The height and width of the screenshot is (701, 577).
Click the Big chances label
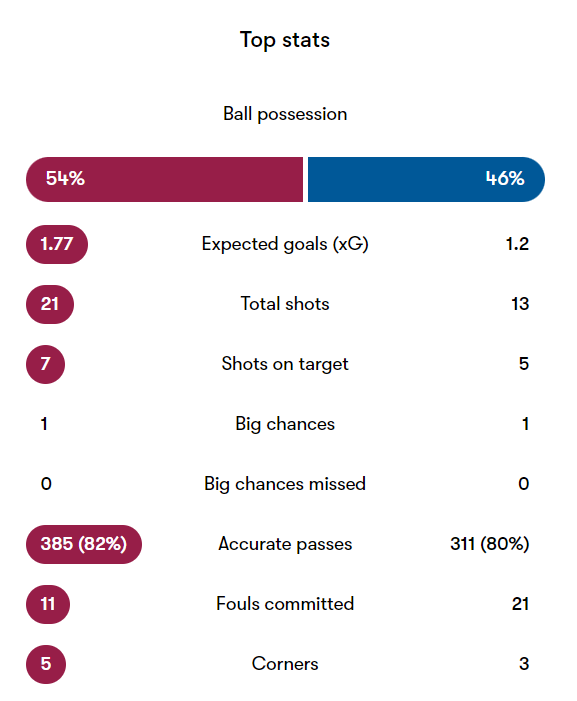285,424
